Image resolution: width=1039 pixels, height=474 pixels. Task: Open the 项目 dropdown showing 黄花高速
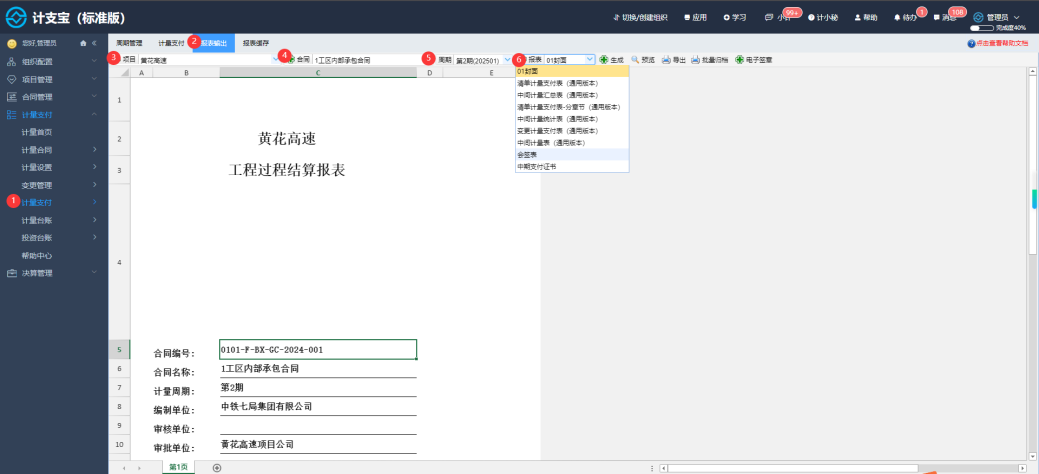click(x=209, y=60)
